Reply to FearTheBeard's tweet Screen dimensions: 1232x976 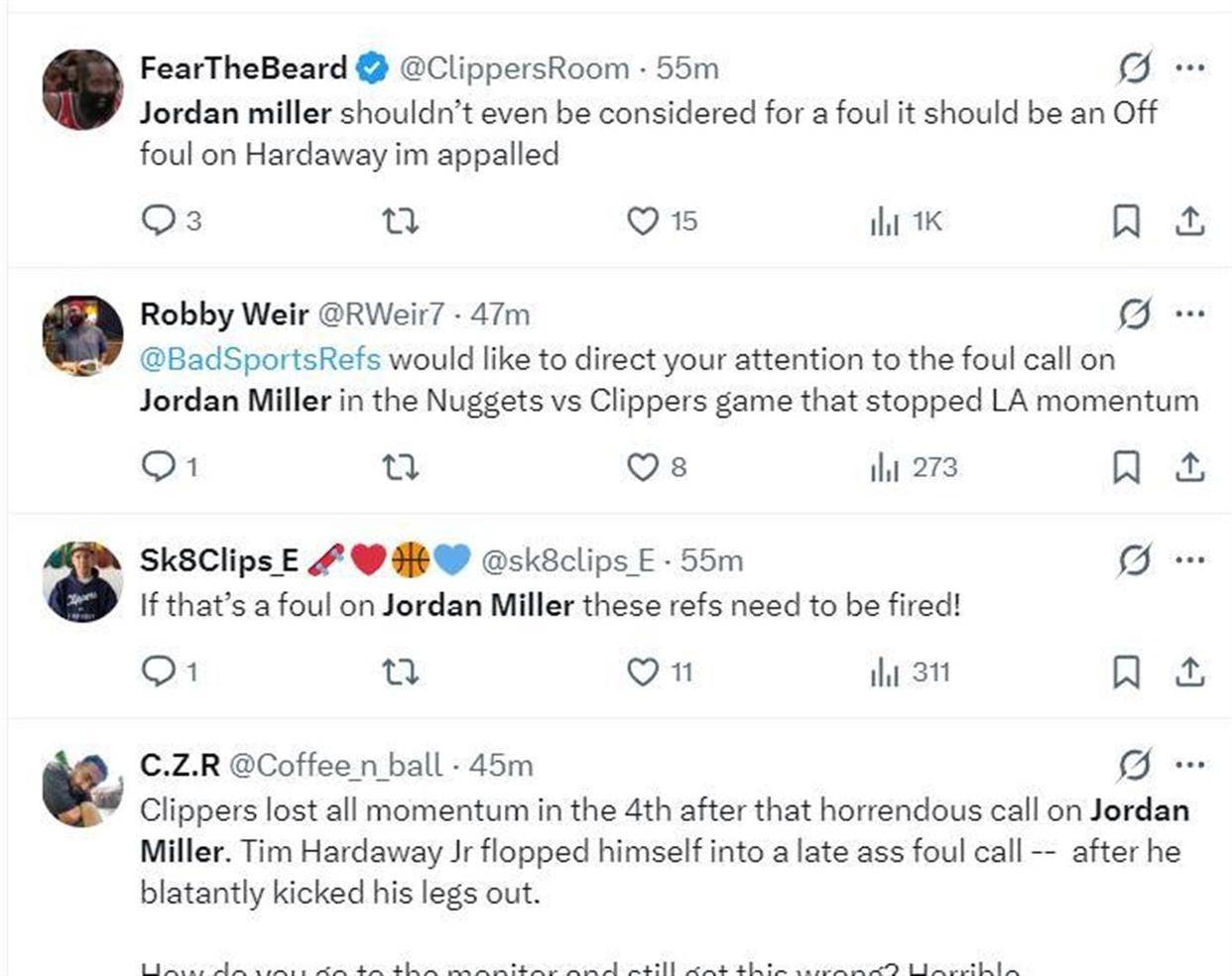tap(159, 220)
